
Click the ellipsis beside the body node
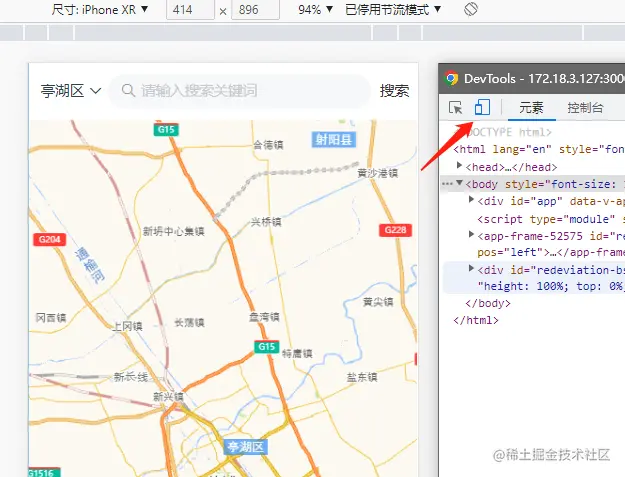tap(447, 184)
